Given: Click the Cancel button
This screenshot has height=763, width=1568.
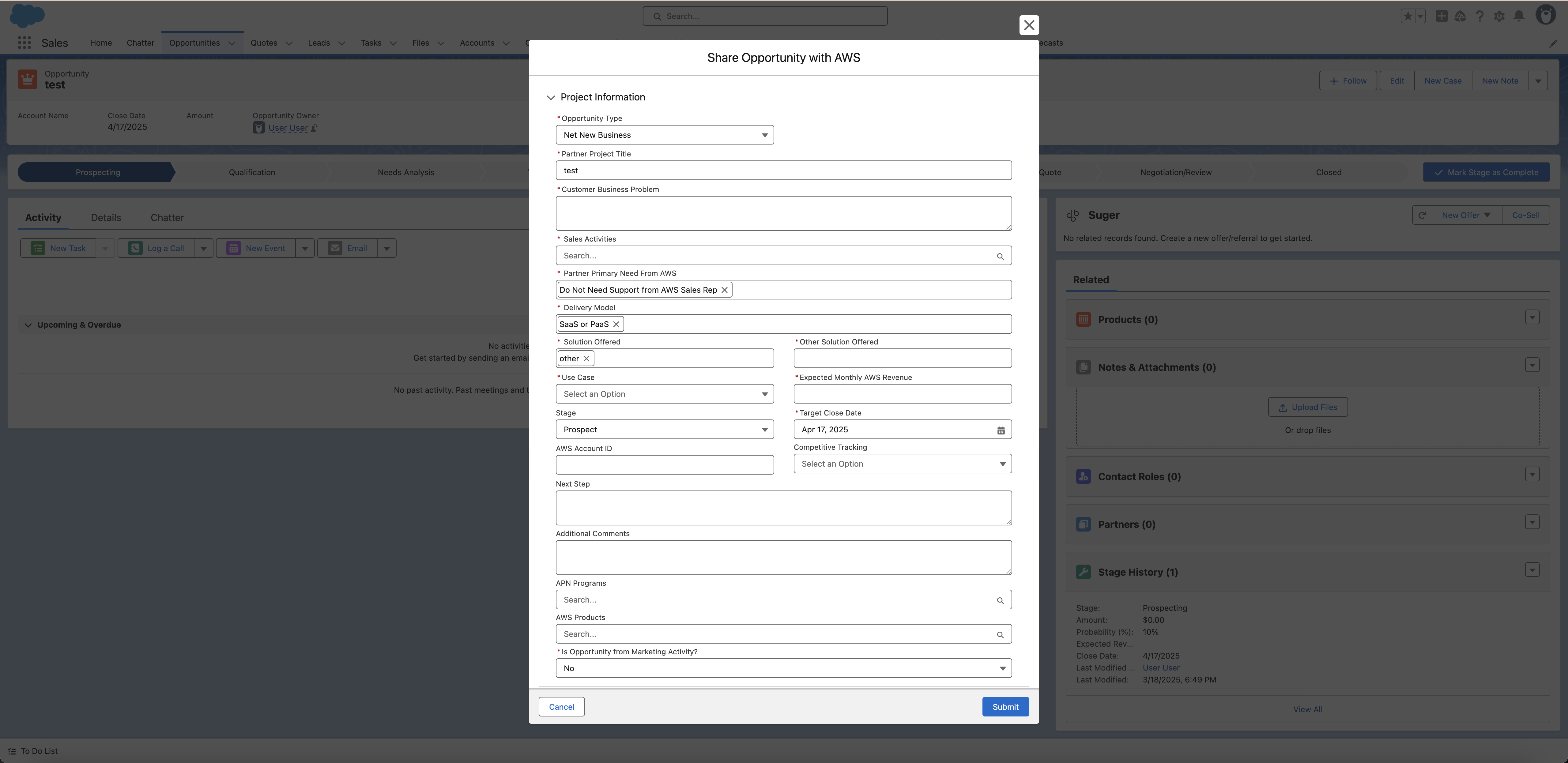Looking at the screenshot, I should coord(561,707).
